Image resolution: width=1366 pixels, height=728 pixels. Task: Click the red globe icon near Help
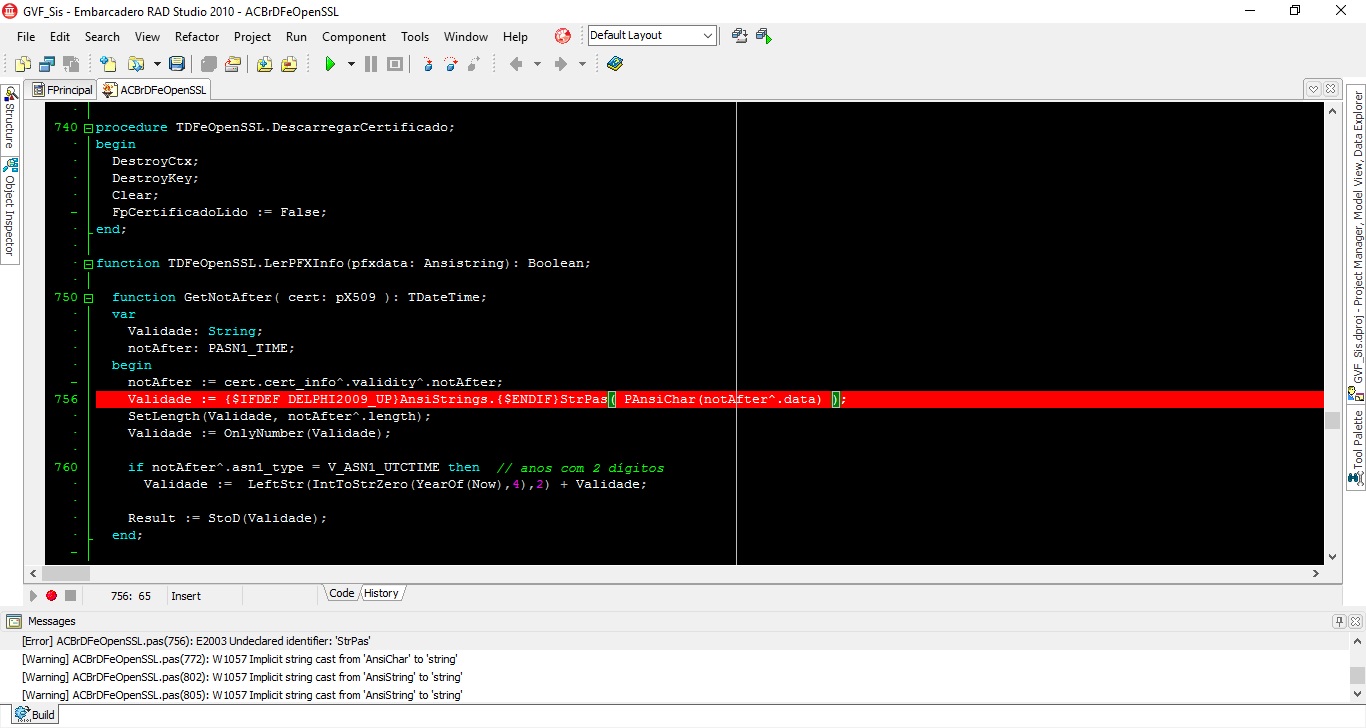pos(563,36)
